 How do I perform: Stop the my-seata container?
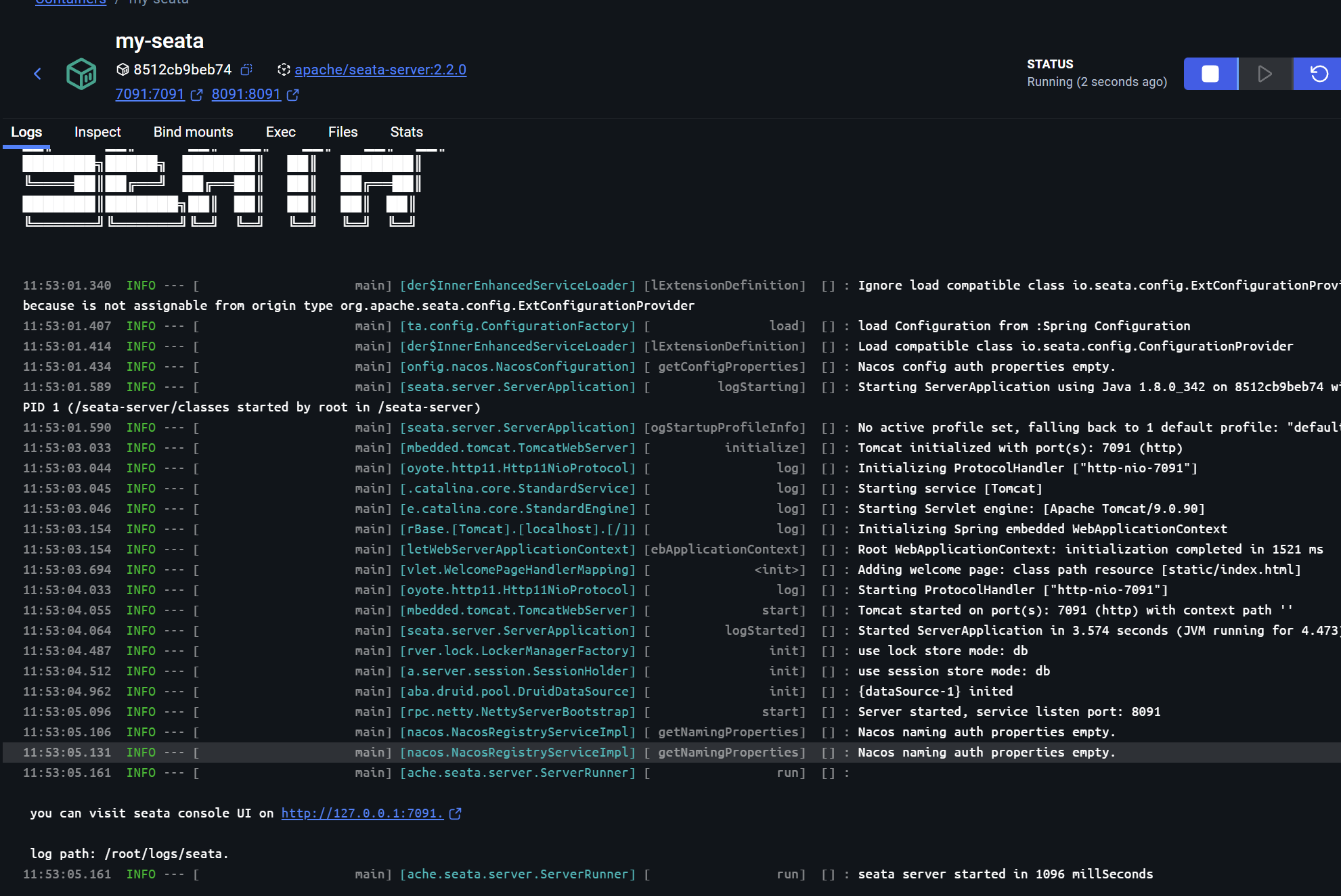point(1210,74)
